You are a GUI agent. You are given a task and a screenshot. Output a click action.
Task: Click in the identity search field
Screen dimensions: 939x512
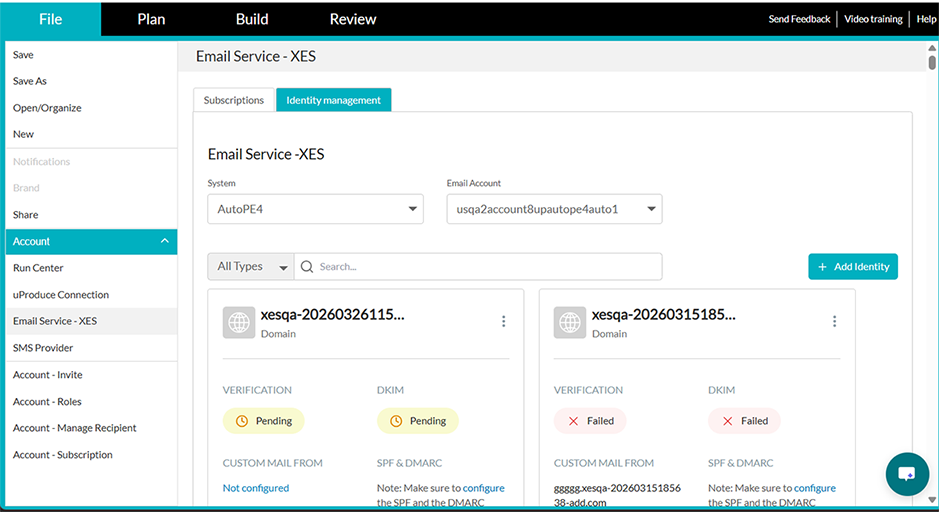pos(485,267)
